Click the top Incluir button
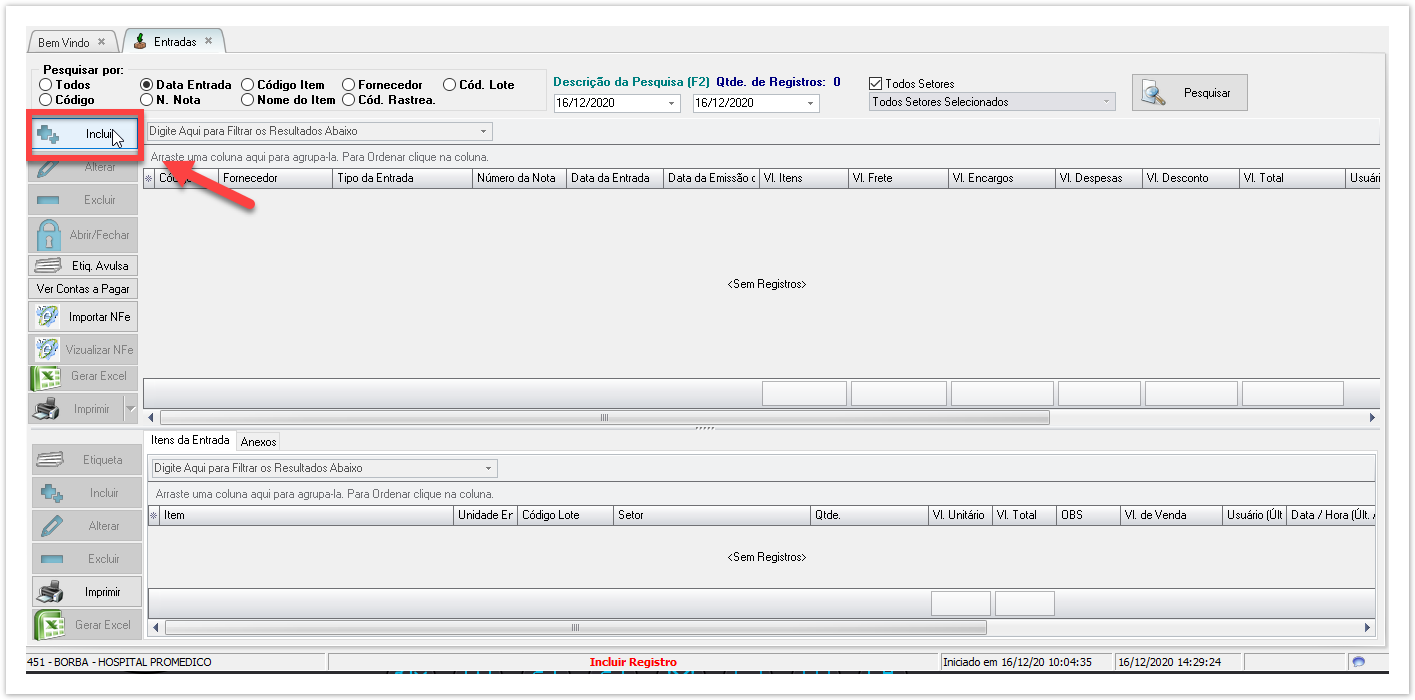The height and width of the screenshot is (700, 1415). coord(83,134)
